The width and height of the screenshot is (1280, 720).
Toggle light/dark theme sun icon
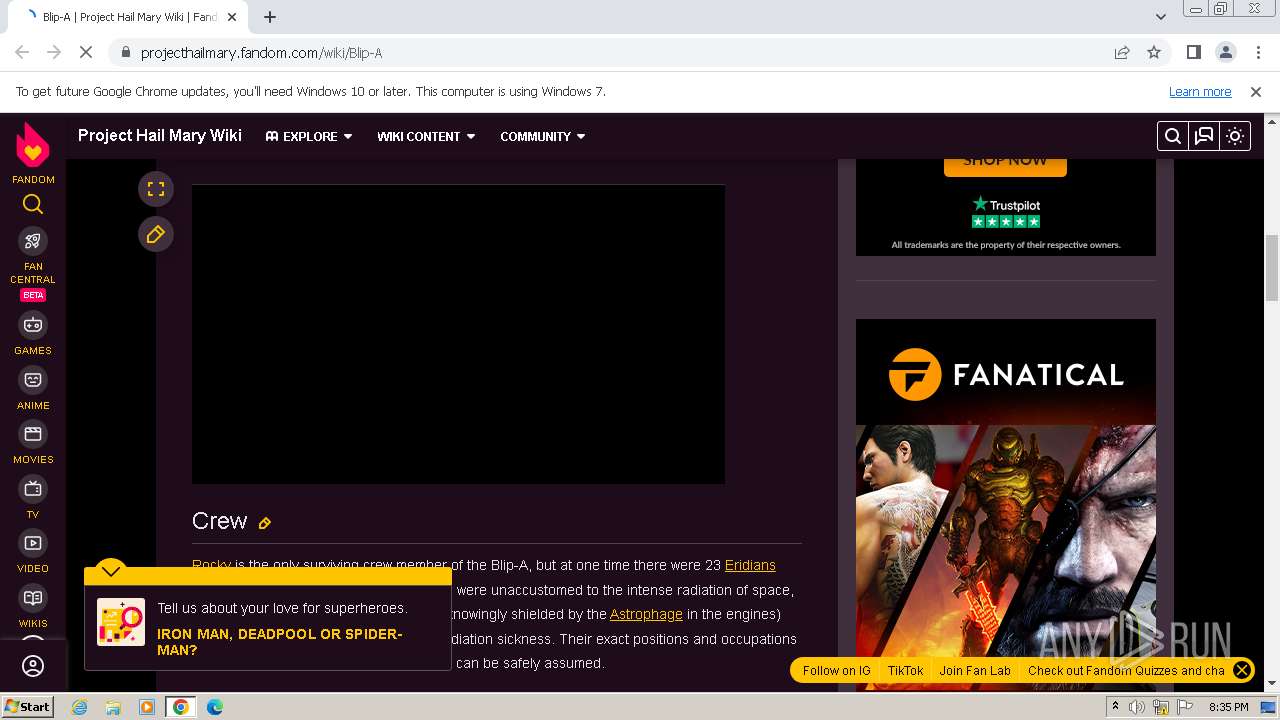(1235, 136)
